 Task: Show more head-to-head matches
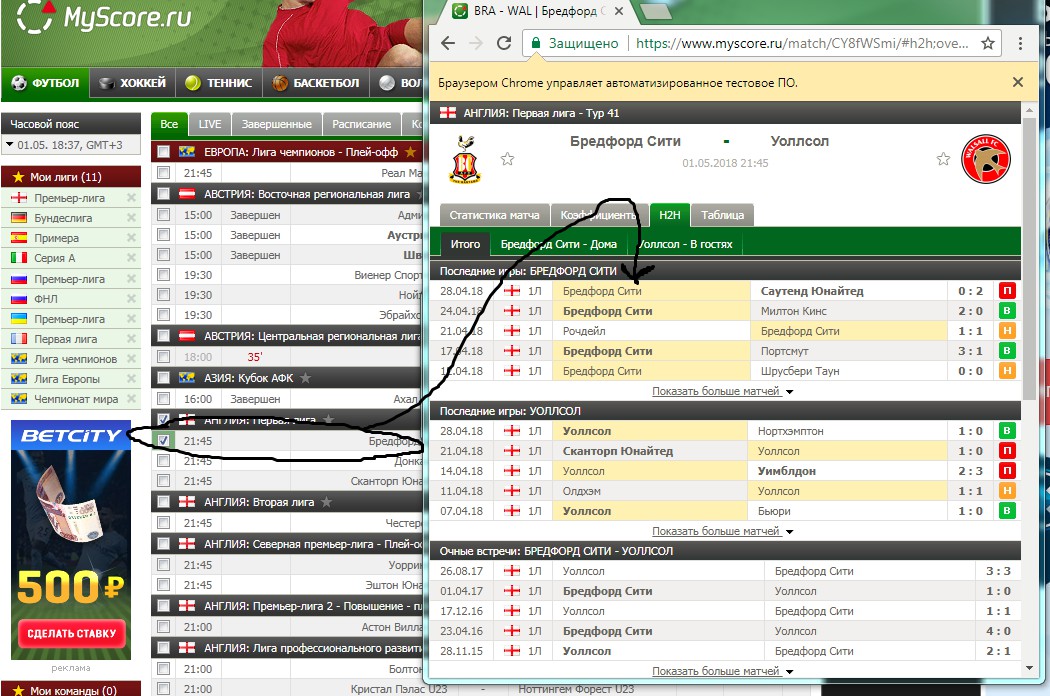point(722,671)
